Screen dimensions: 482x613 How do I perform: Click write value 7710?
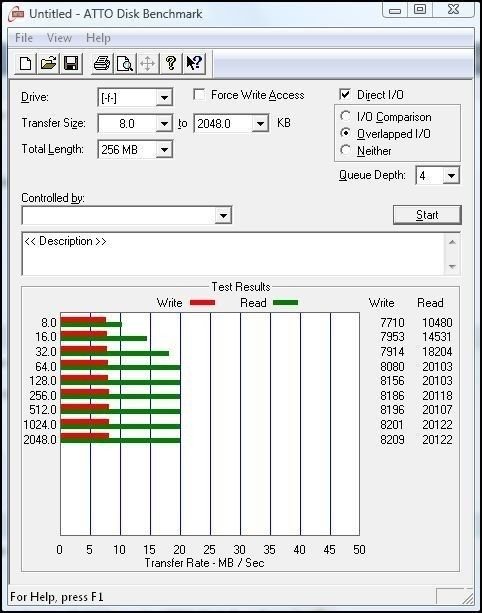pyautogui.click(x=392, y=323)
